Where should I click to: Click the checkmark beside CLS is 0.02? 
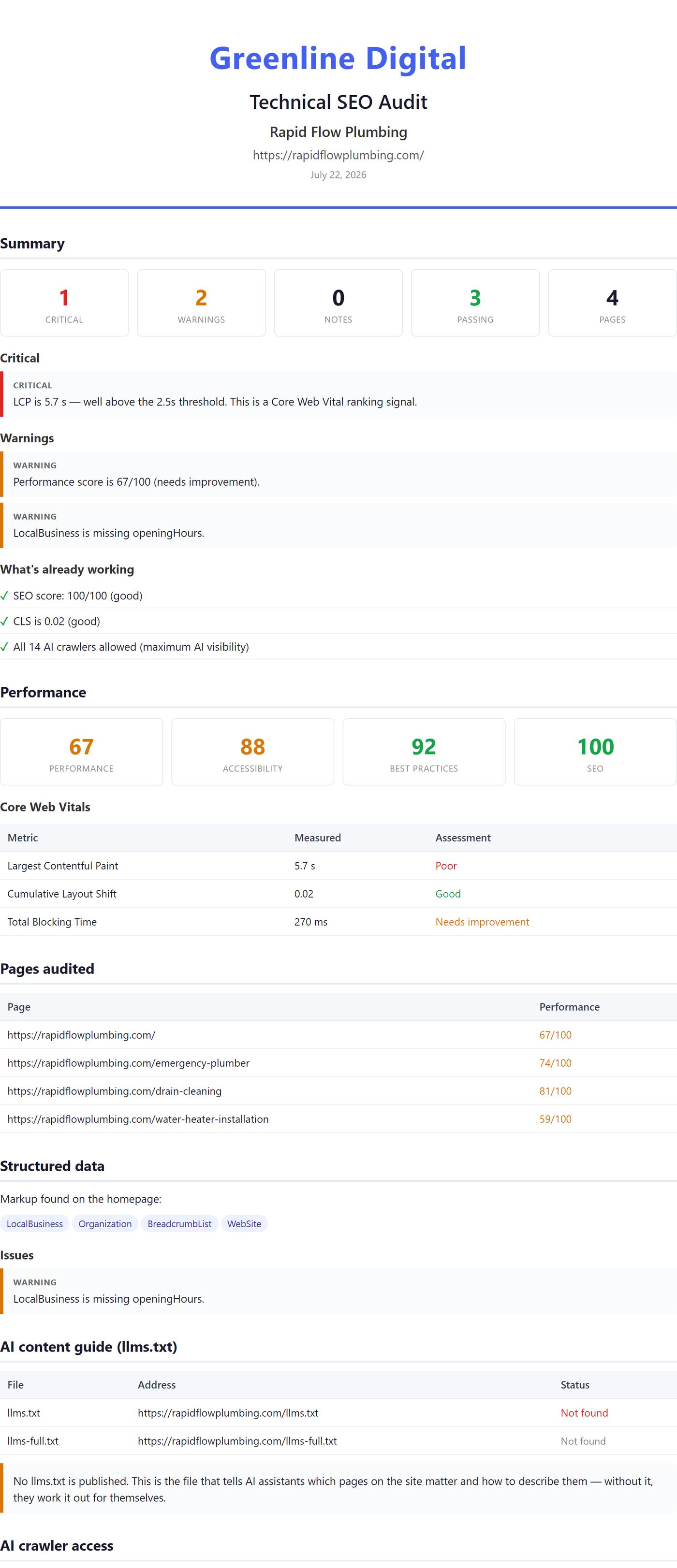pos(4,622)
